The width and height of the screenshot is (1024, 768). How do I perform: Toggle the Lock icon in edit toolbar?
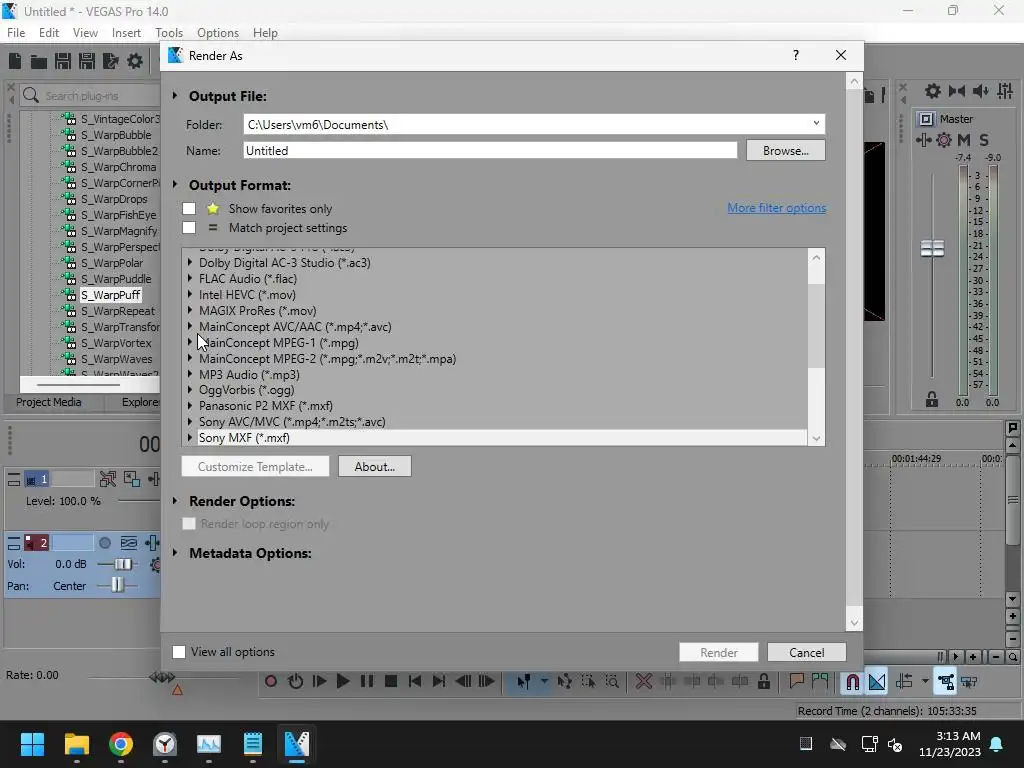(763, 682)
